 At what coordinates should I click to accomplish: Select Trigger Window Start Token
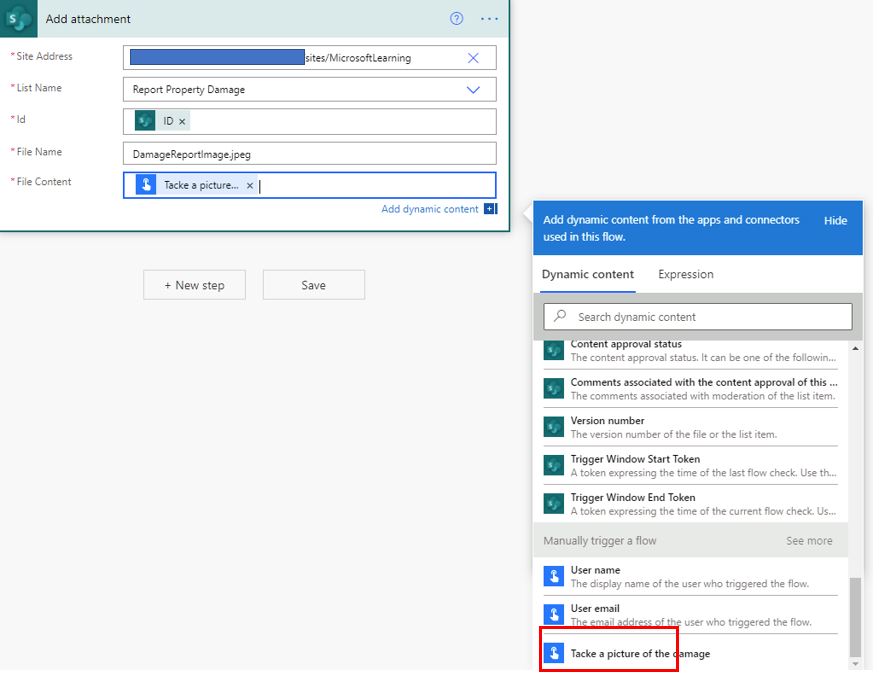[x=691, y=465]
